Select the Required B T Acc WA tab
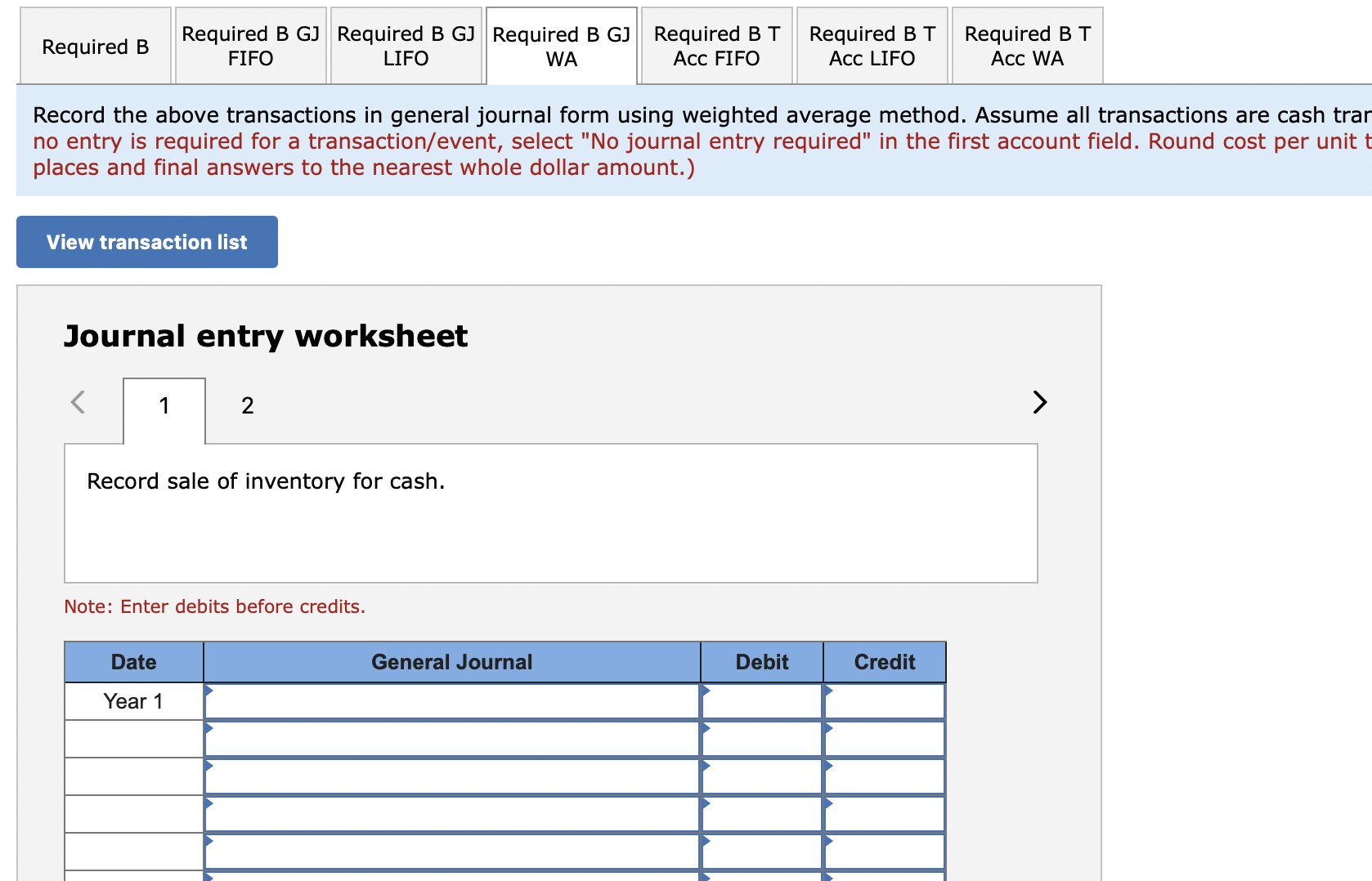 pyautogui.click(x=1026, y=46)
